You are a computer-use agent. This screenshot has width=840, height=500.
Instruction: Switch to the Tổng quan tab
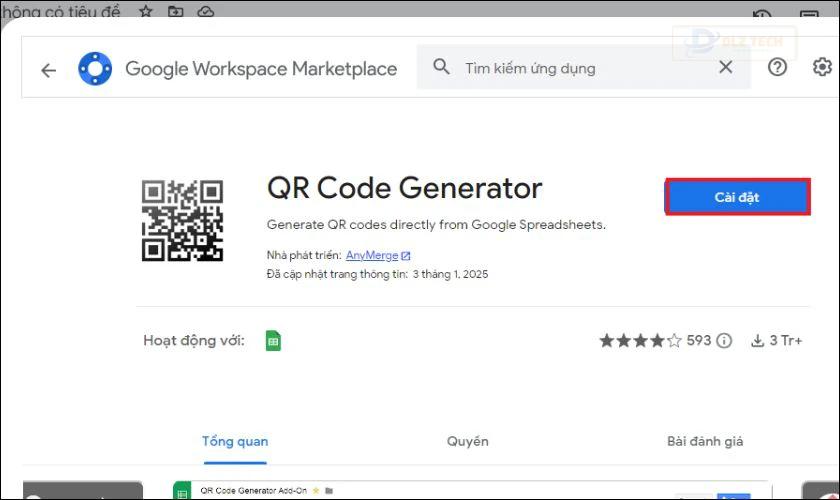(x=235, y=442)
